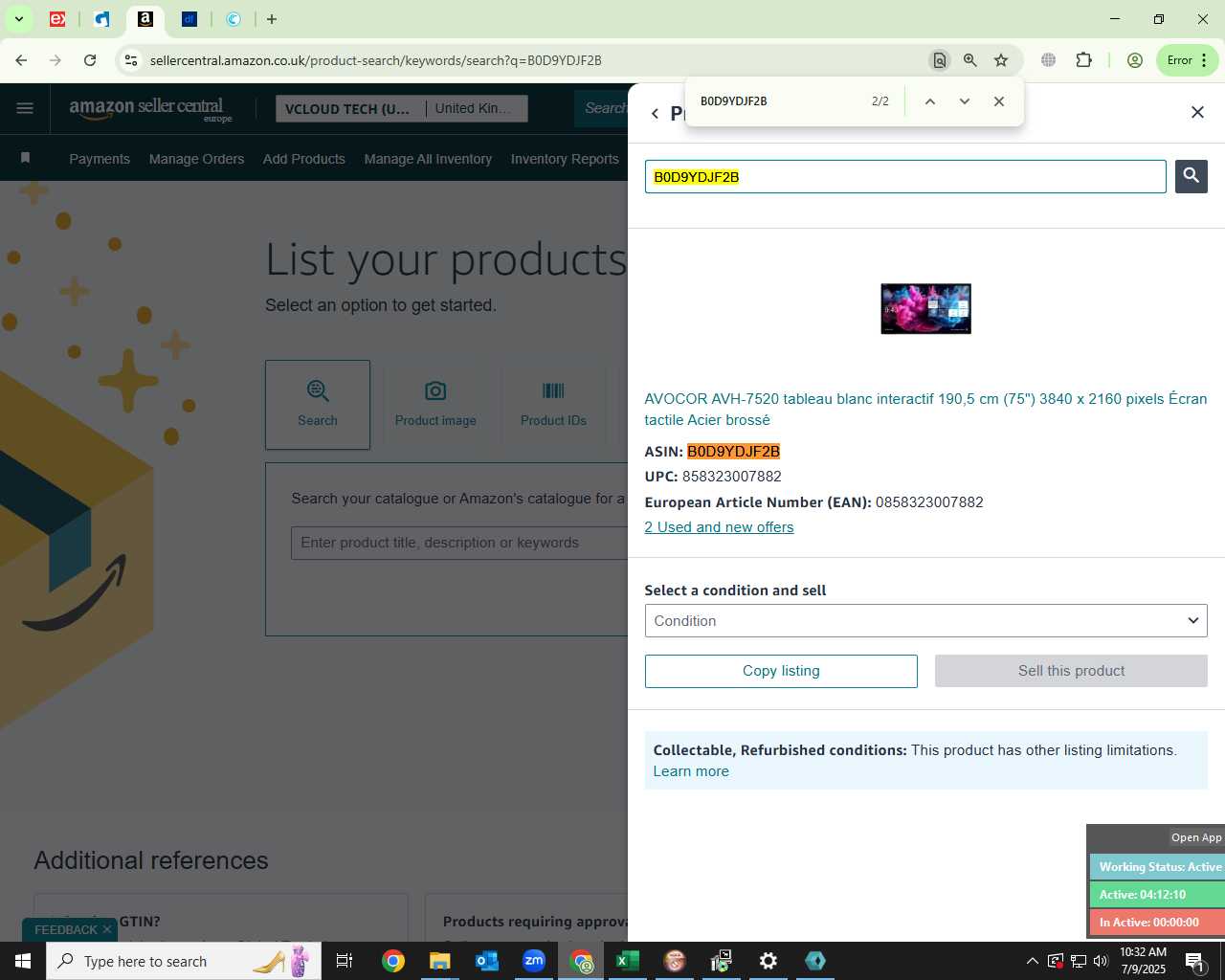Switch to the dark blue 'df' browser tab
1225x980 pixels.
click(x=189, y=19)
